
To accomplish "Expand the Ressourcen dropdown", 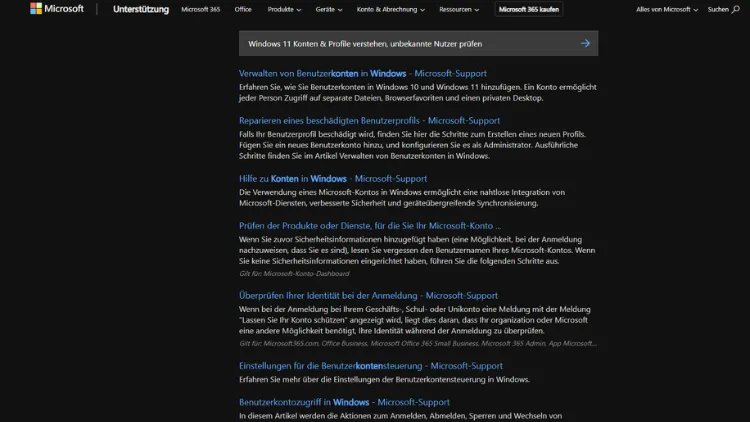I will [459, 9].
